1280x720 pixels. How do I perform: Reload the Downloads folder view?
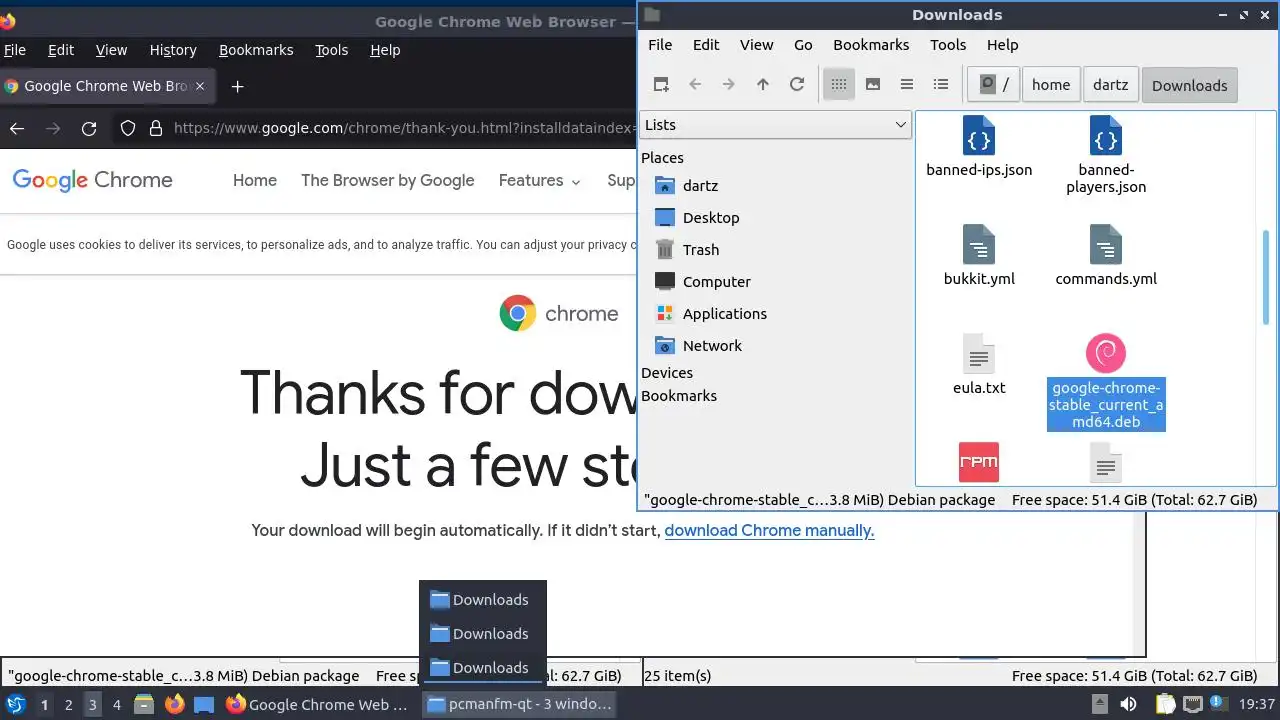pyautogui.click(x=797, y=85)
